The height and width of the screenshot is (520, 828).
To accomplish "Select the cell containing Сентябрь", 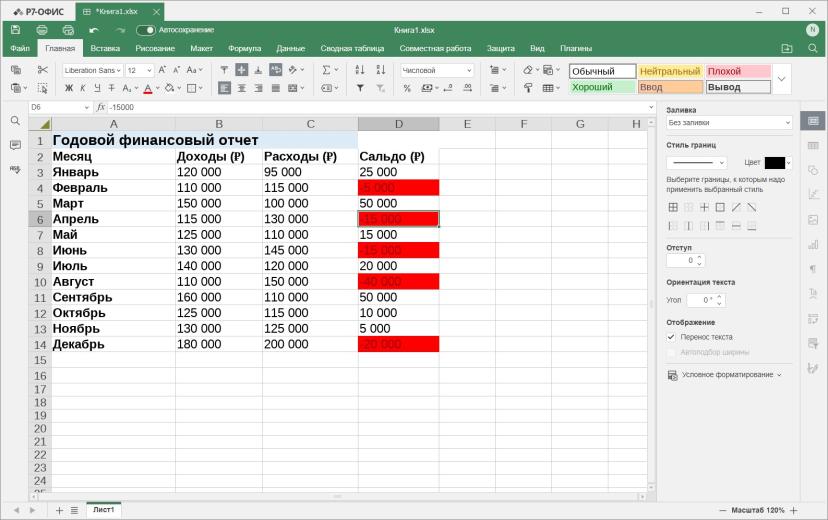I will [113, 297].
